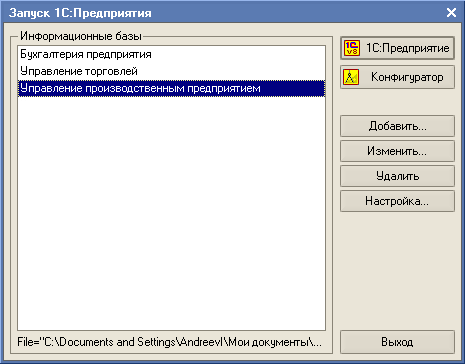Viewport: 465px width, 364px height.
Task: Close the Запуск 1С:Предприятия window
Action: [x=451, y=13]
